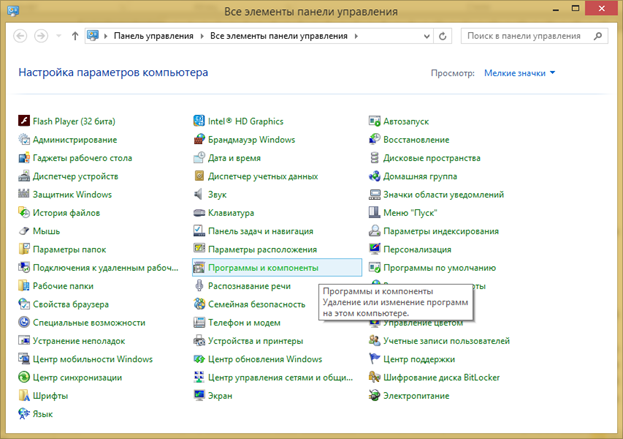Open the Мелкие значки view dropdown
This screenshot has width=623, height=439.
pyautogui.click(x=519, y=73)
